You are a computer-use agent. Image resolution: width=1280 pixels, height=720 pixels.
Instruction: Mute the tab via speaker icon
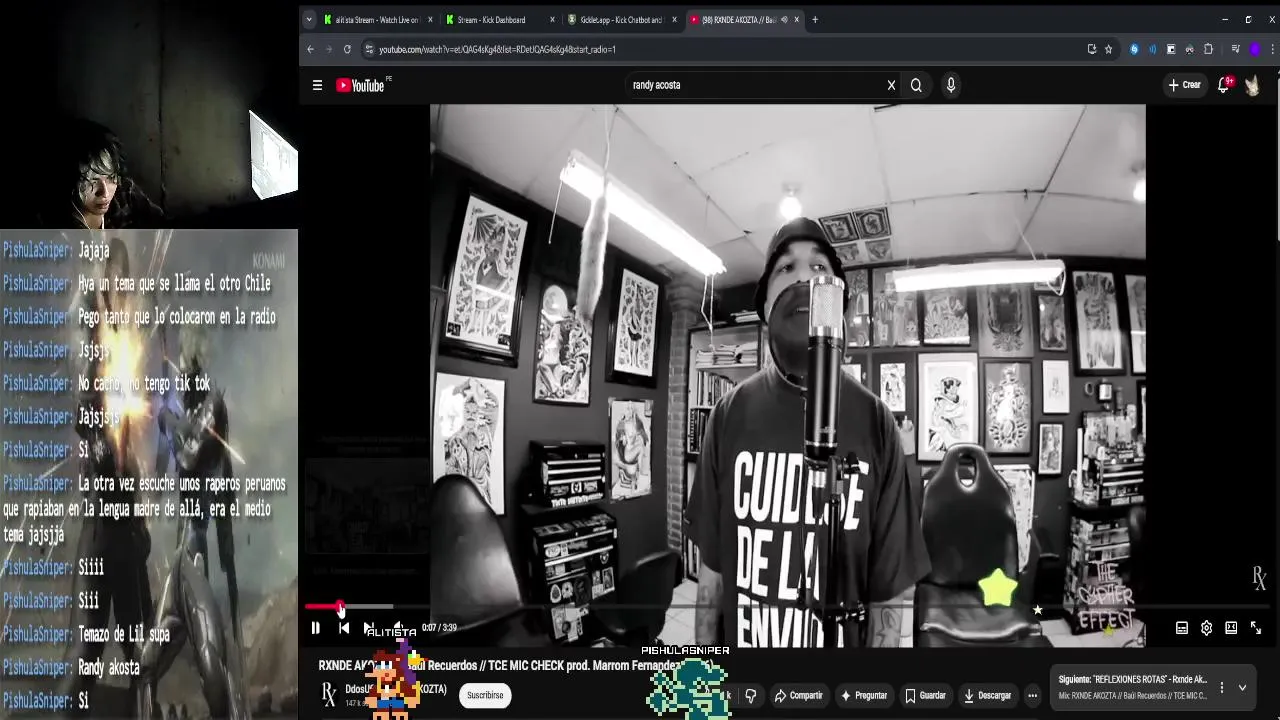coord(784,19)
